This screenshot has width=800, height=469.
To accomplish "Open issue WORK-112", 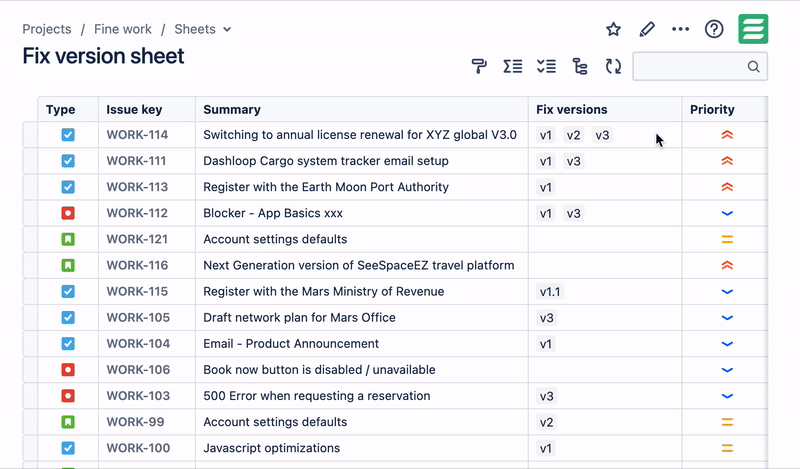I will (x=137, y=213).
